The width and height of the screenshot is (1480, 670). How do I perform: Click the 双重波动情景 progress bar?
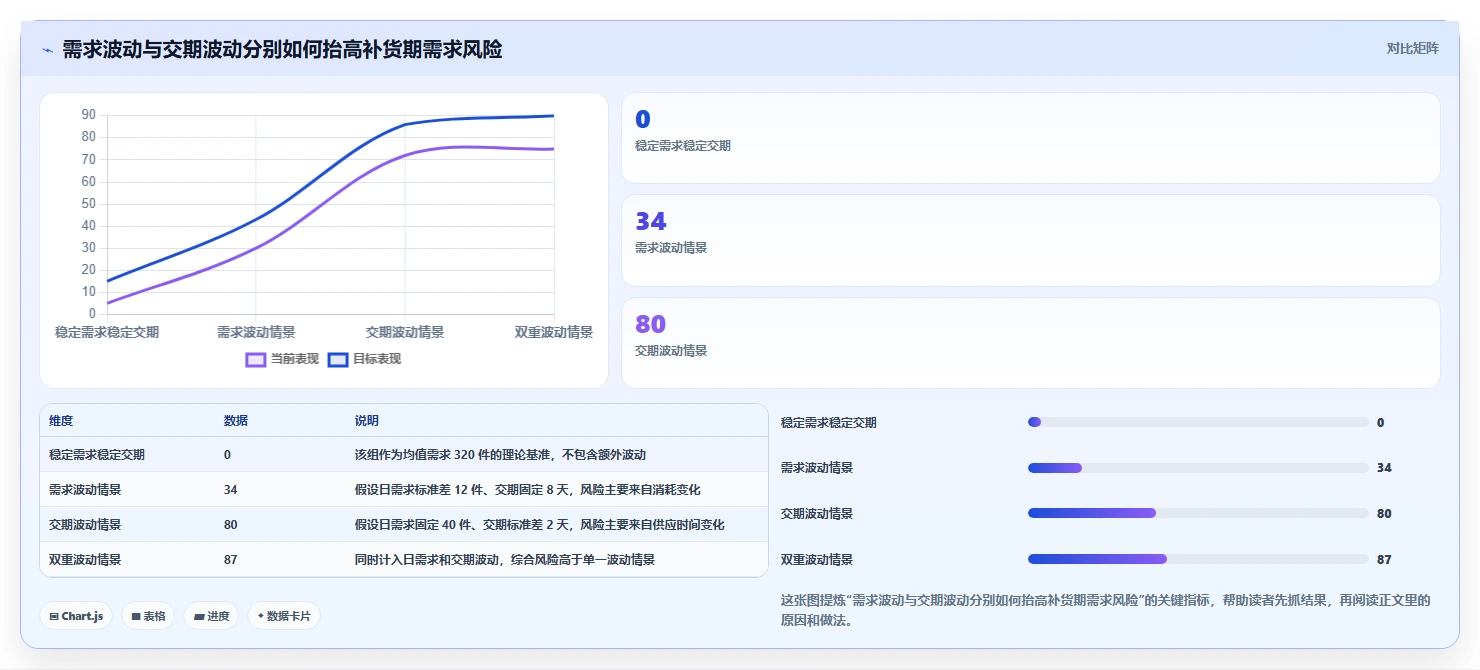pyautogui.click(x=1198, y=559)
